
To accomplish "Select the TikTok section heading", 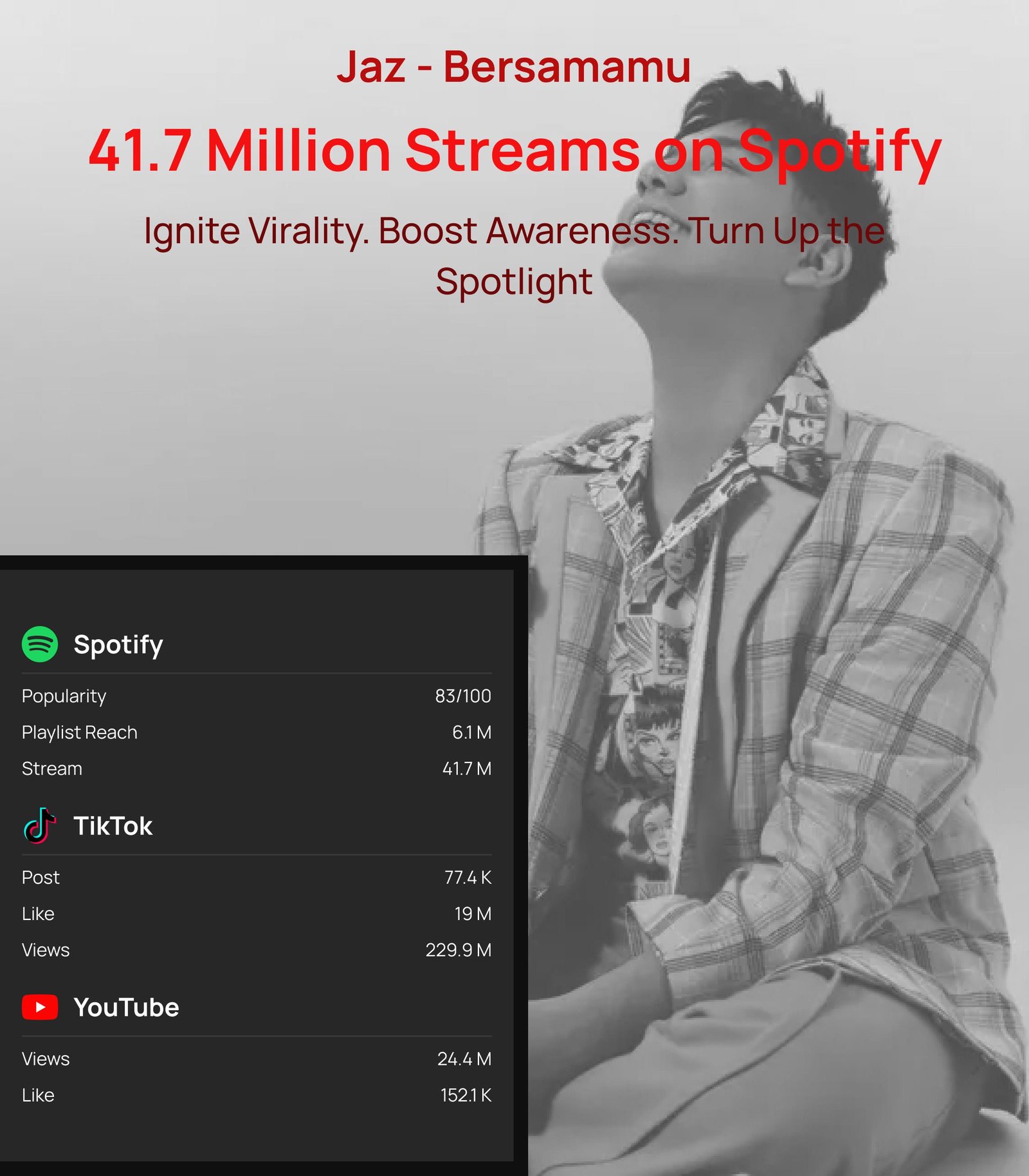I will (113, 826).
